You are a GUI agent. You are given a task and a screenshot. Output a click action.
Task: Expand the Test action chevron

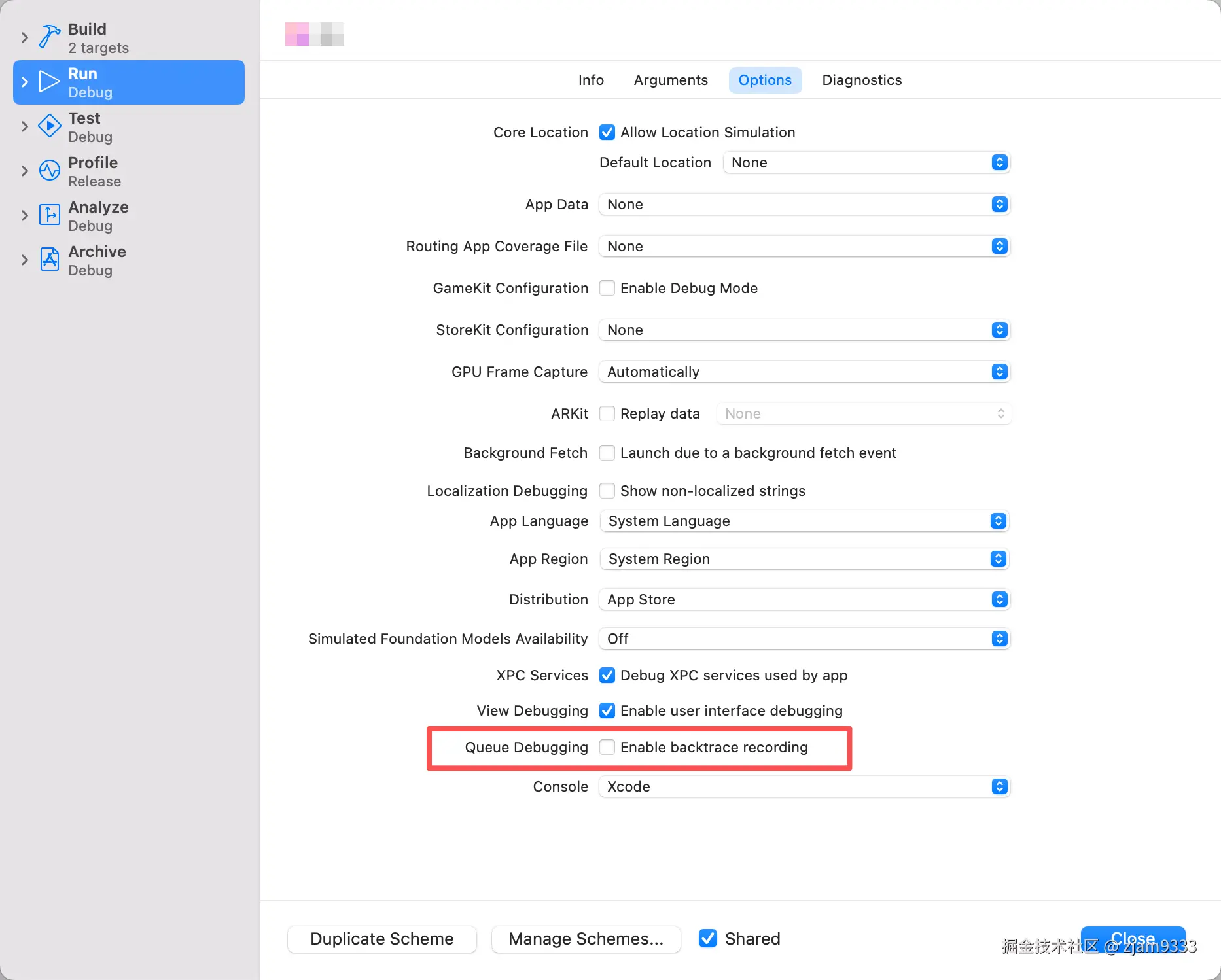point(25,126)
